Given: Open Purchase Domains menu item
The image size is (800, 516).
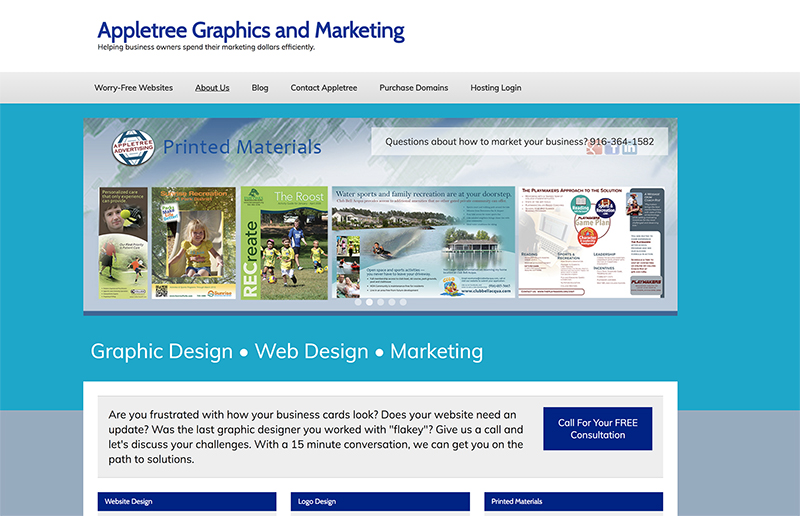Looking at the screenshot, I should pyautogui.click(x=414, y=88).
